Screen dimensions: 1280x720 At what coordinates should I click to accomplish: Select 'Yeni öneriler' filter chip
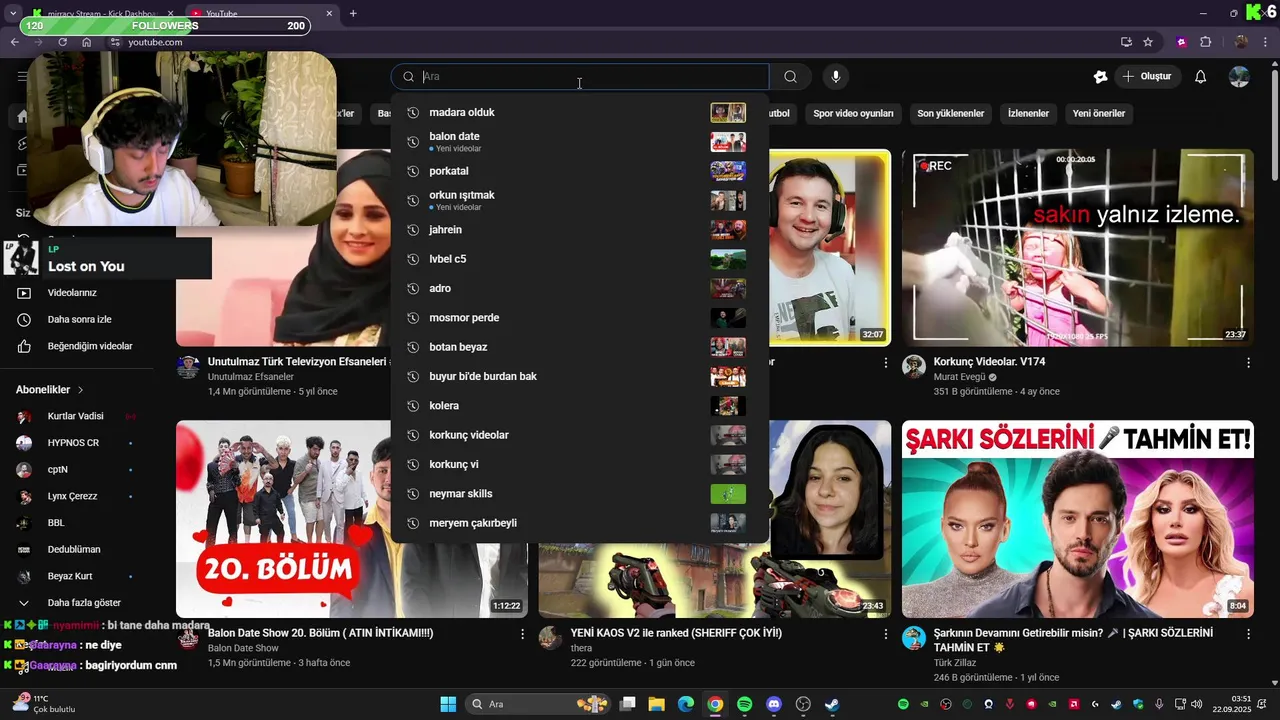pyautogui.click(x=1099, y=113)
